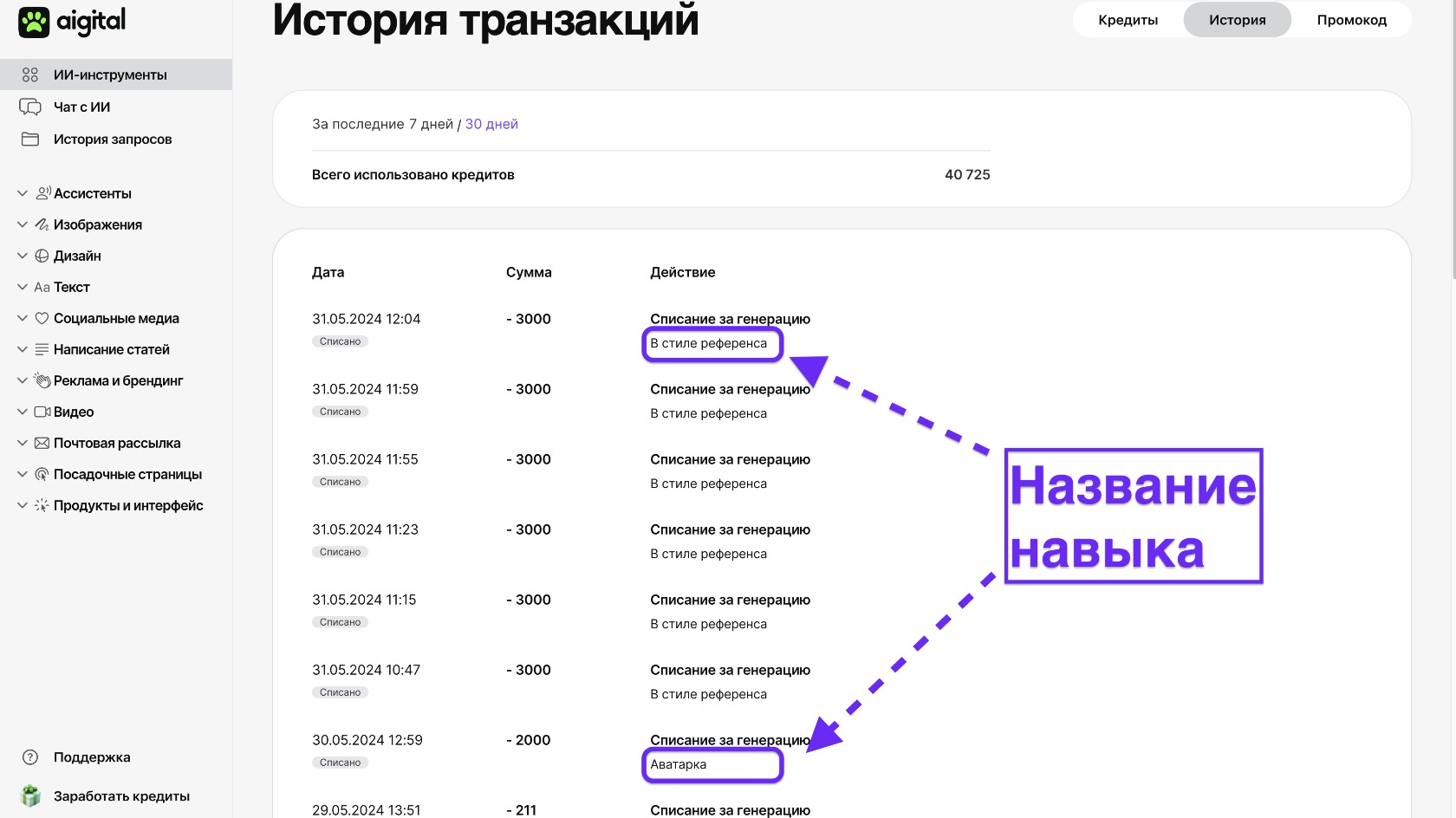
Task: Open Заработать кредиты link
Action: (x=121, y=796)
